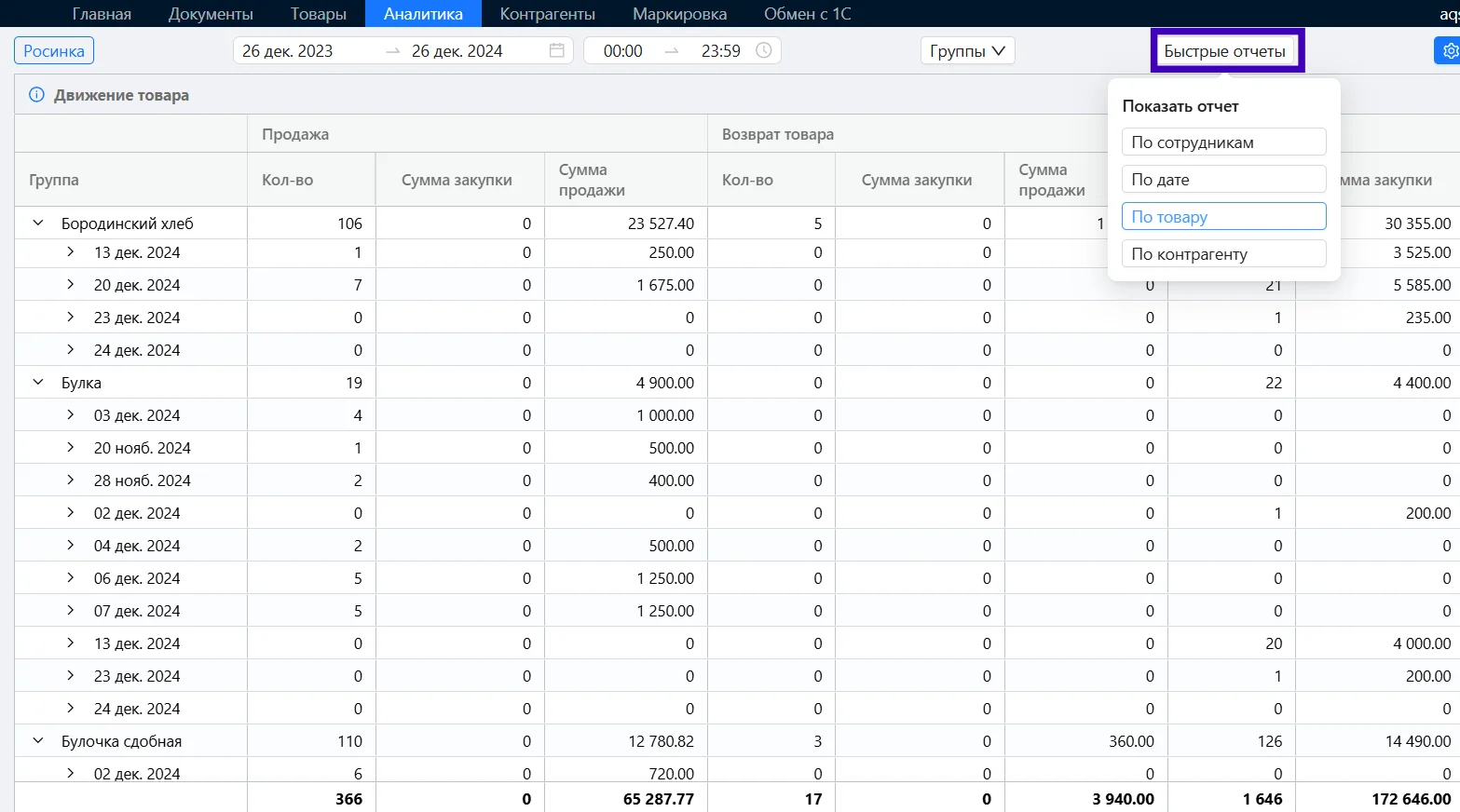The height and width of the screenshot is (812, 1460).
Task: Open the Маркировка tab
Action: [679, 13]
